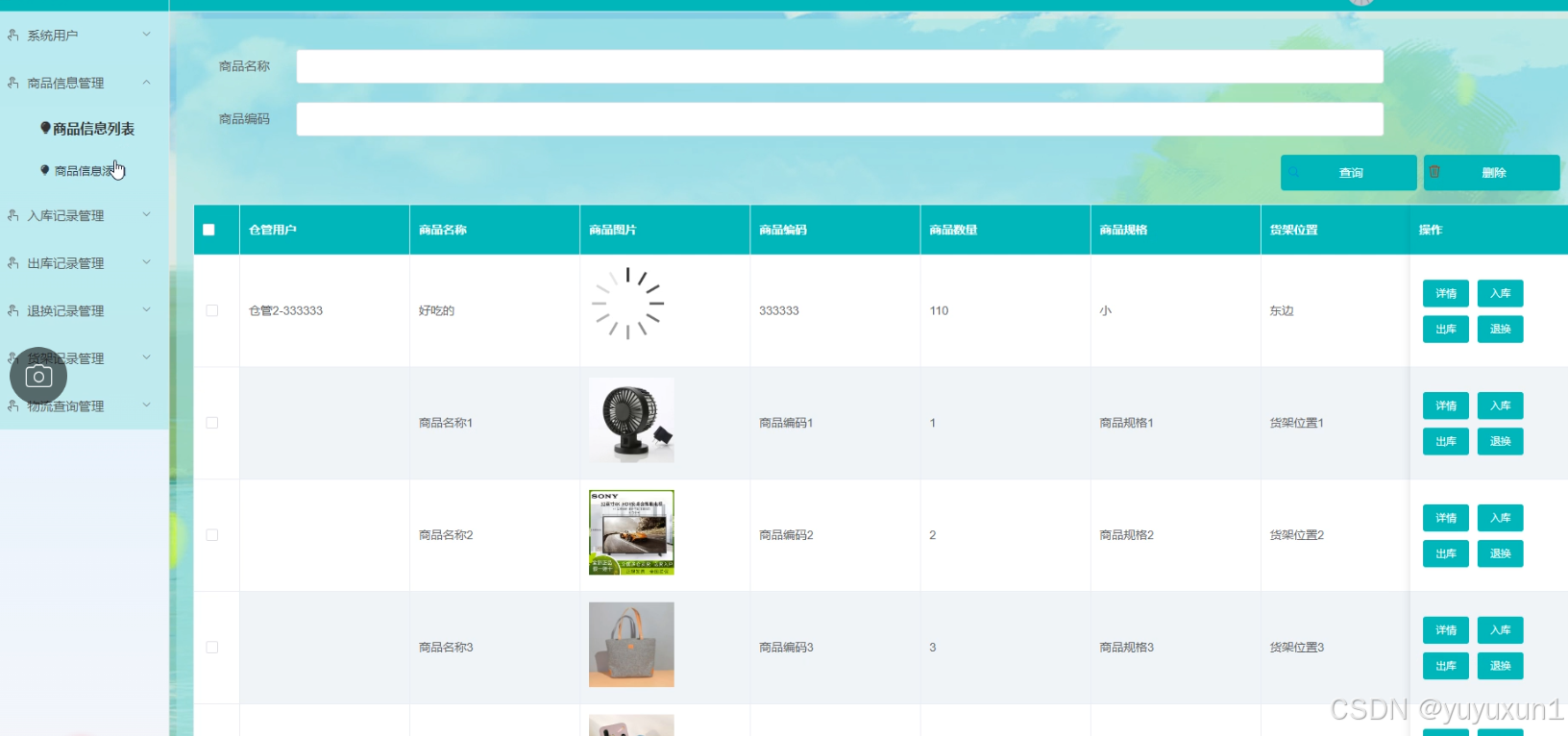Click 详情 for 商品名称1
Viewport: 1568px width, 736px height.
pyautogui.click(x=1446, y=406)
